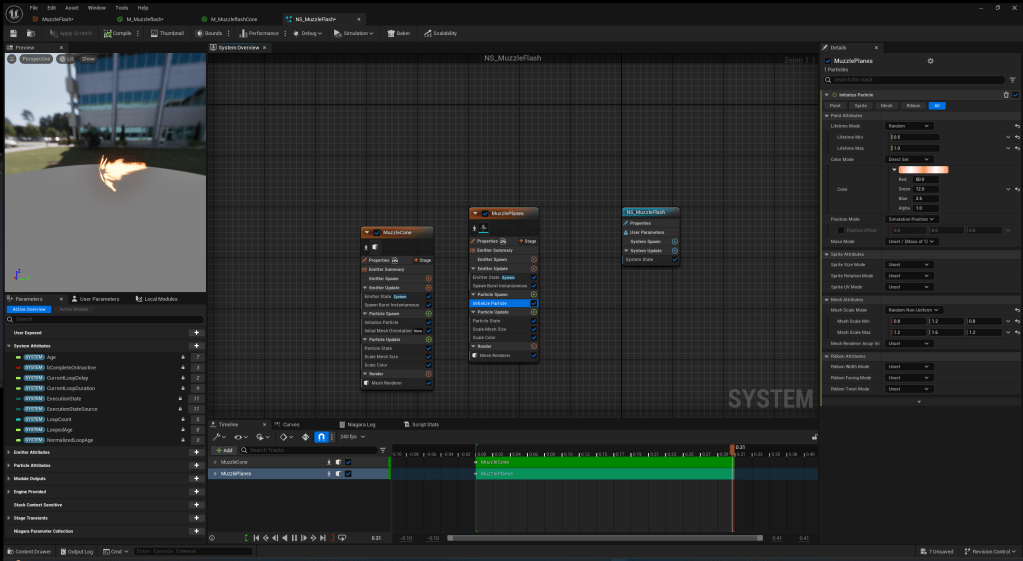Open the Lifetime Mode dropdown

909,126
